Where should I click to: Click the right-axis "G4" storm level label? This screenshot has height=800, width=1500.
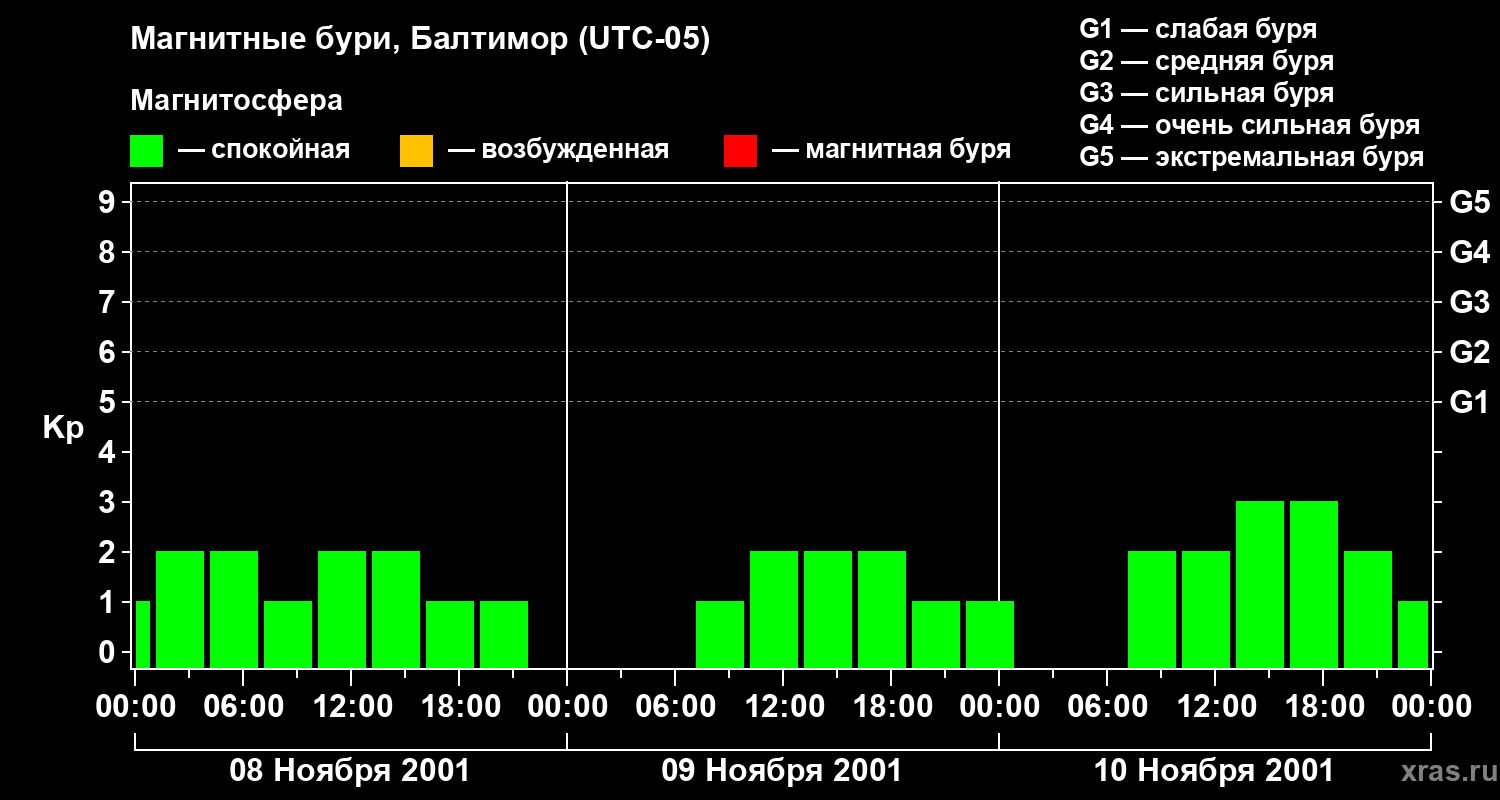(1470, 252)
